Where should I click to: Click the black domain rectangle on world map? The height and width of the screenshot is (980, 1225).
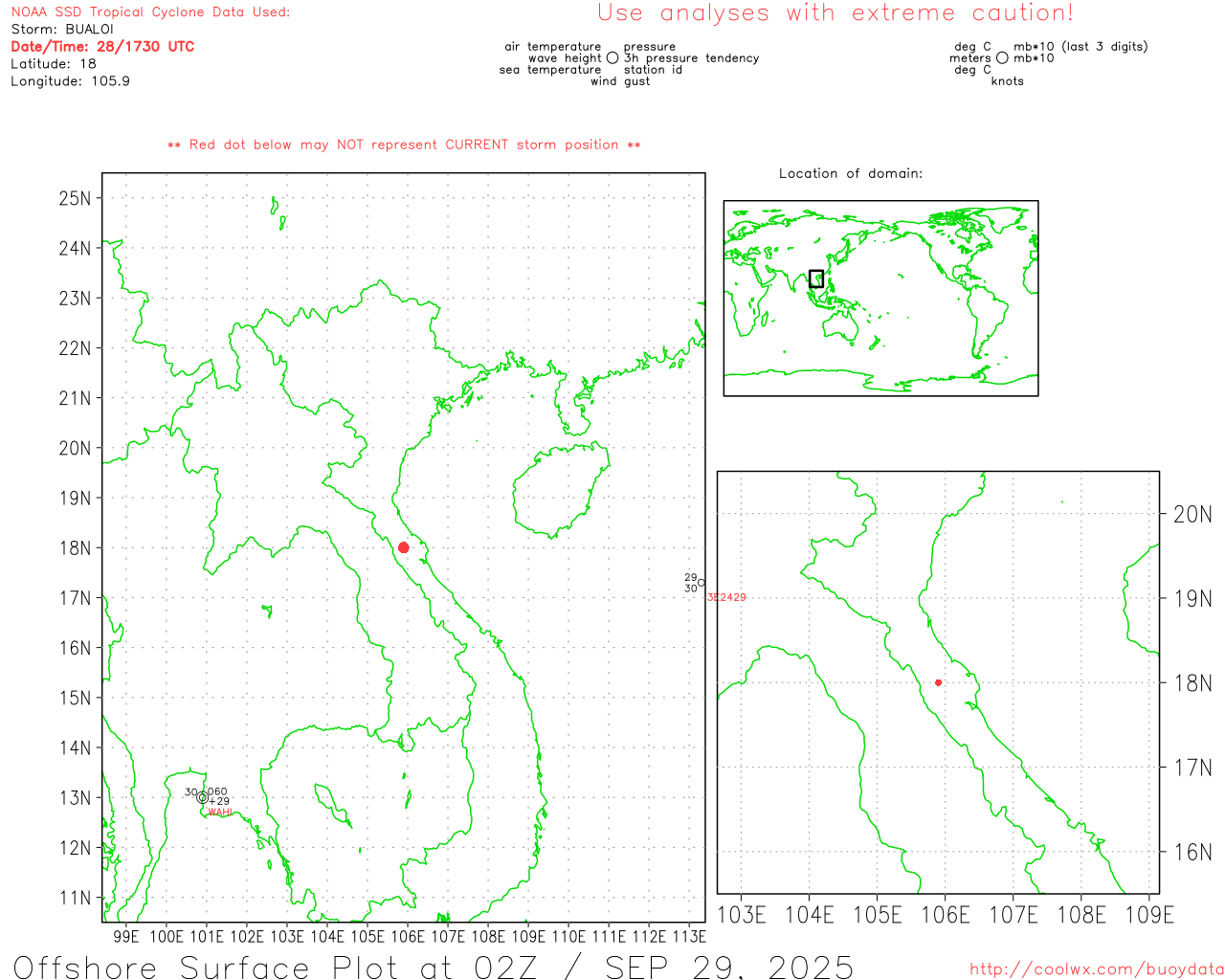[x=816, y=278]
